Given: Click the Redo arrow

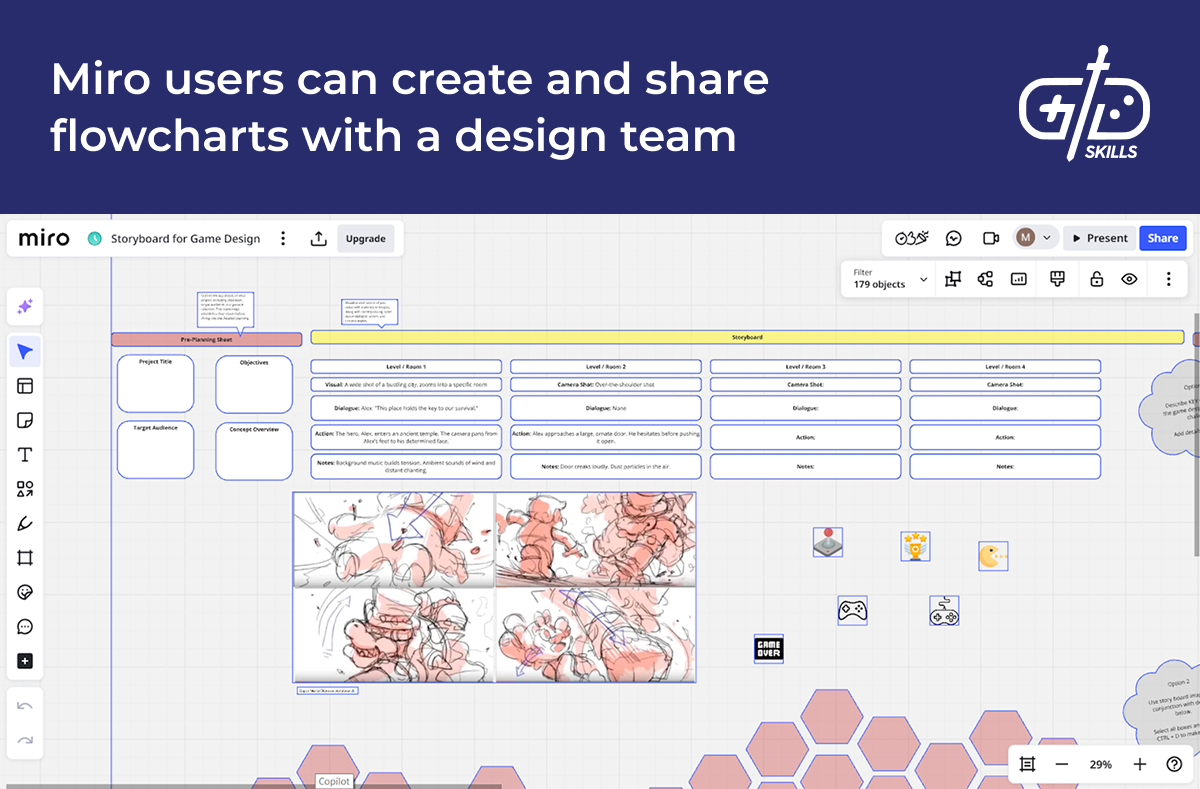Looking at the screenshot, I should (x=25, y=740).
